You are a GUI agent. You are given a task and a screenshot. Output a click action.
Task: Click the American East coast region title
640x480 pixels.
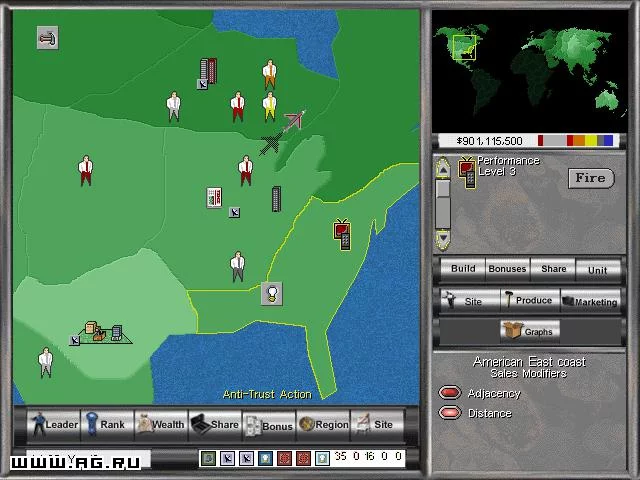pos(529,362)
